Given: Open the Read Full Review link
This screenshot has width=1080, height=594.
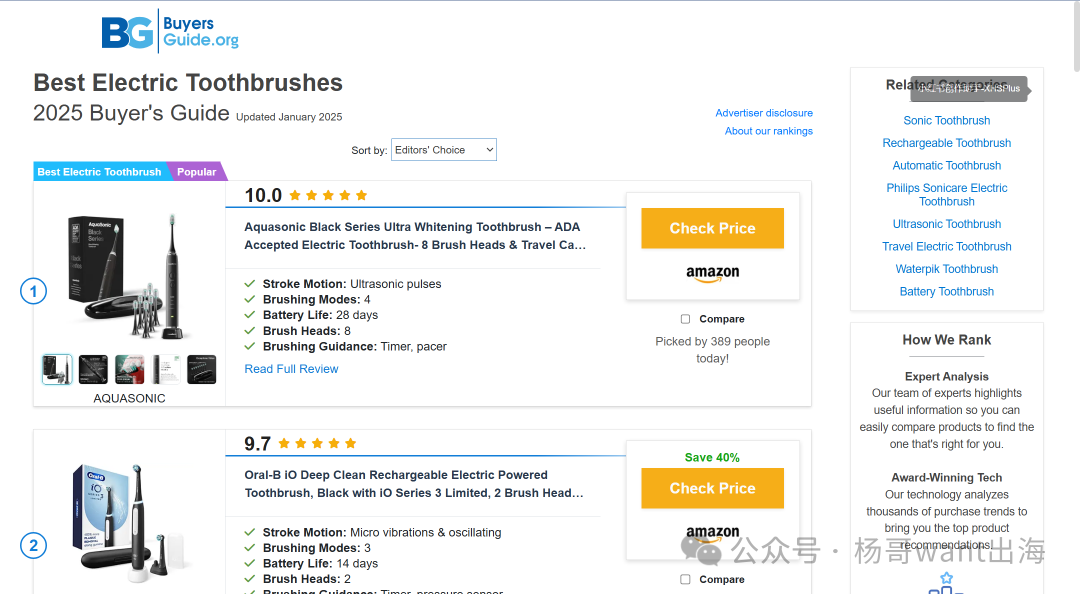Looking at the screenshot, I should click(291, 369).
